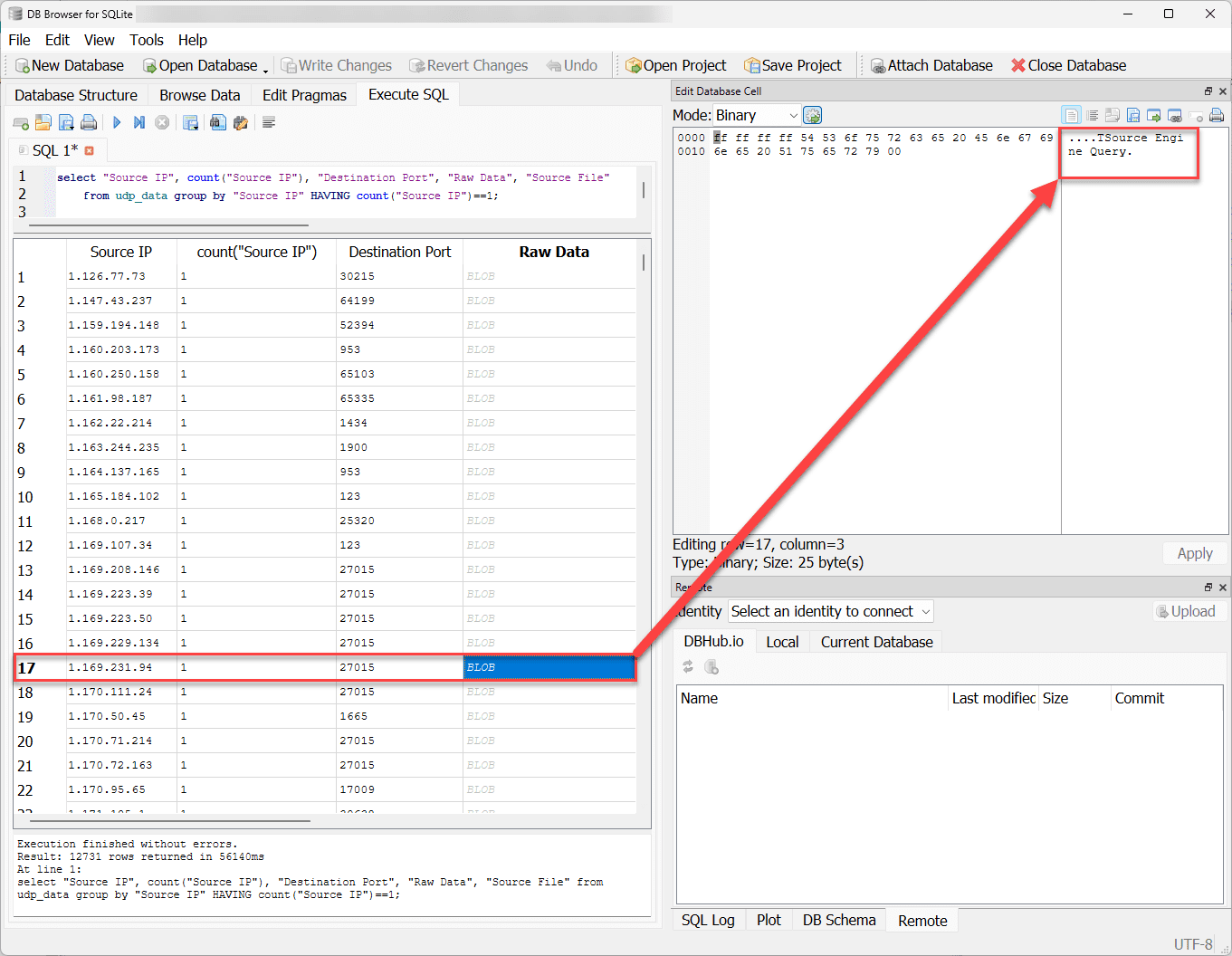Open a new SQL tab icon
Image resolution: width=1232 pixels, height=956 pixels.
coord(21,123)
